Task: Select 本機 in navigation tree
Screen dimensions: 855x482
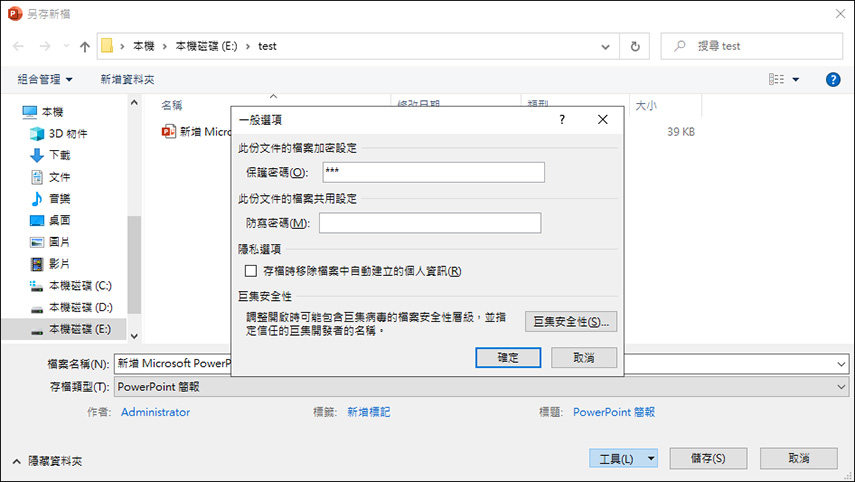Action: [52, 112]
